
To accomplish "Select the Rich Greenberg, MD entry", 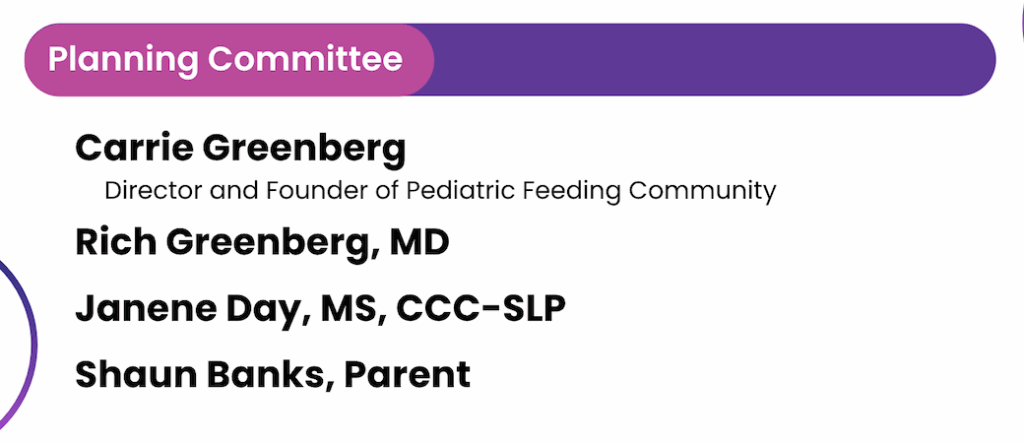I will point(262,243).
